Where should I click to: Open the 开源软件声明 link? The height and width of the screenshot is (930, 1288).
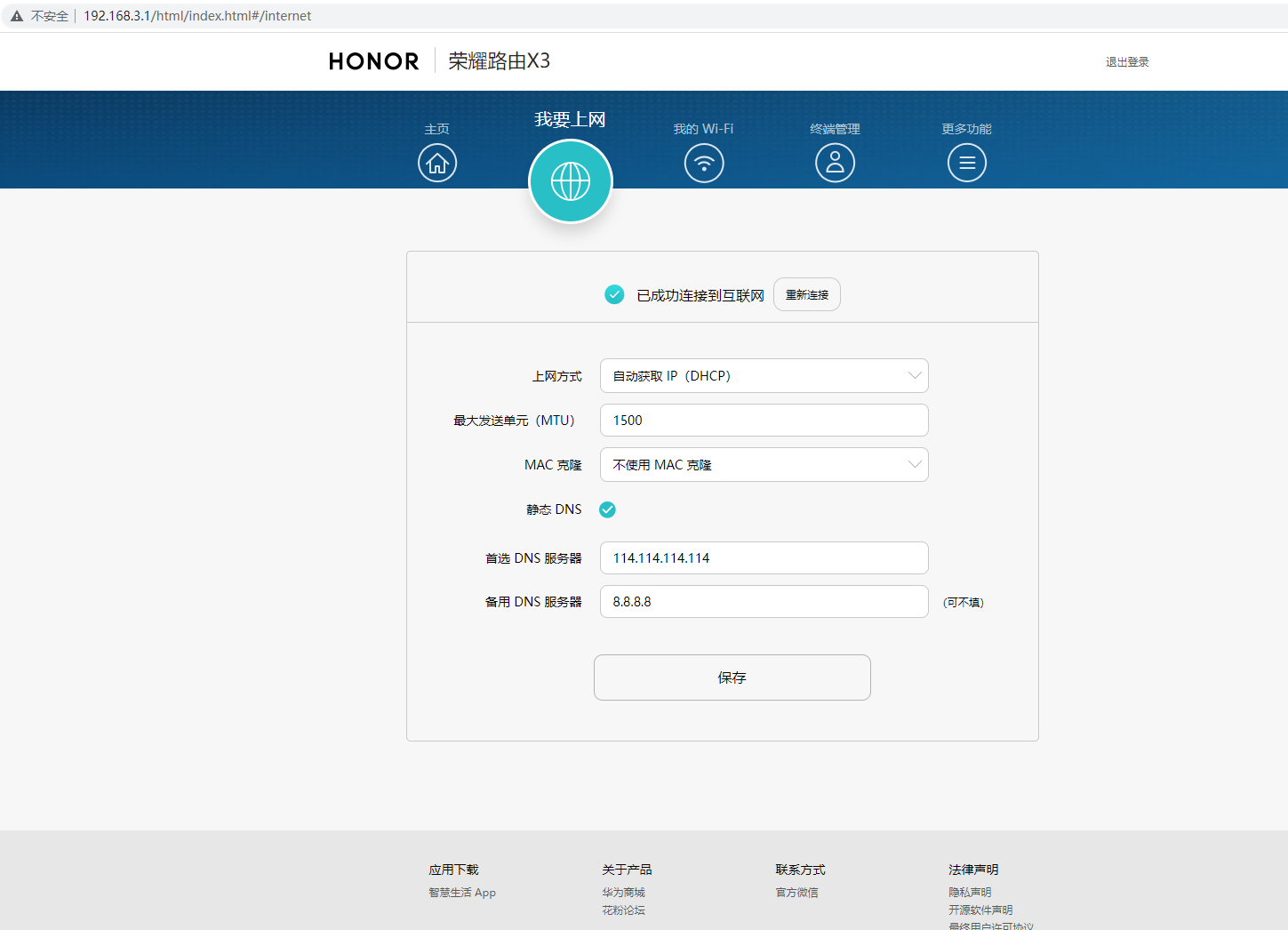pyautogui.click(x=980, y=910)
